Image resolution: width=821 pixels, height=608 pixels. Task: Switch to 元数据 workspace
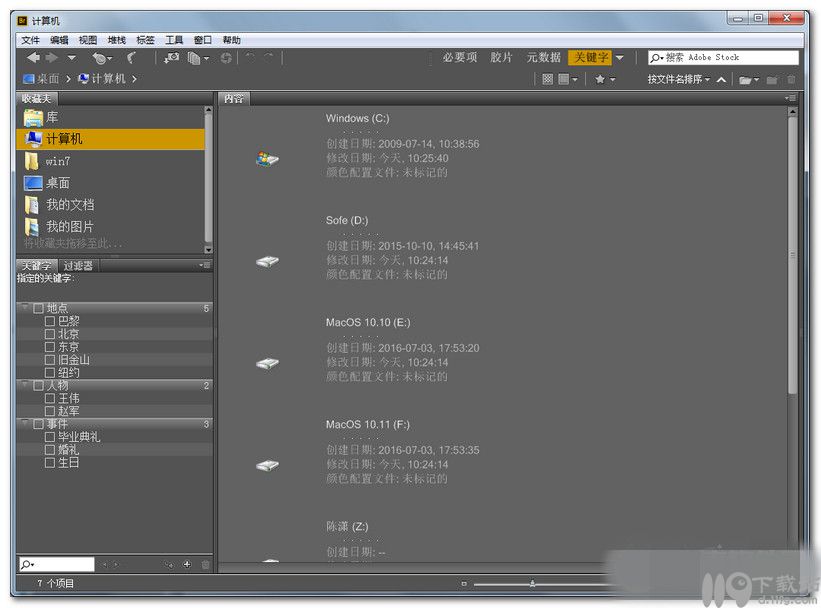click(x=543, y=58)
